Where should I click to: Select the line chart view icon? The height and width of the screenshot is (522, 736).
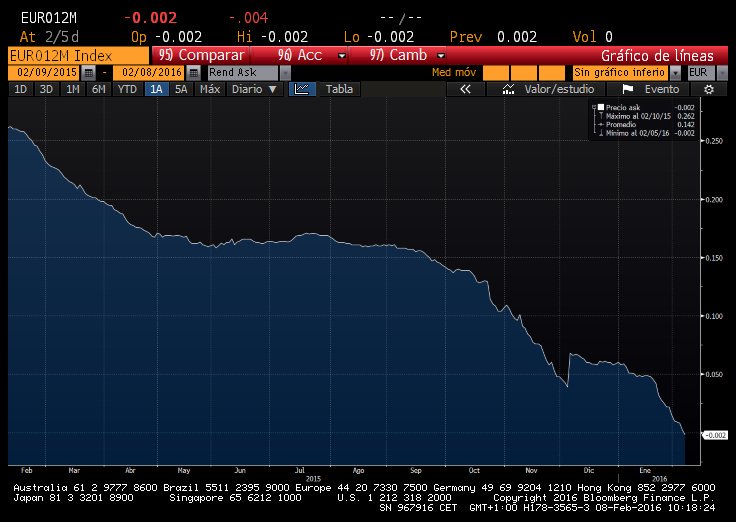point(302,89)
